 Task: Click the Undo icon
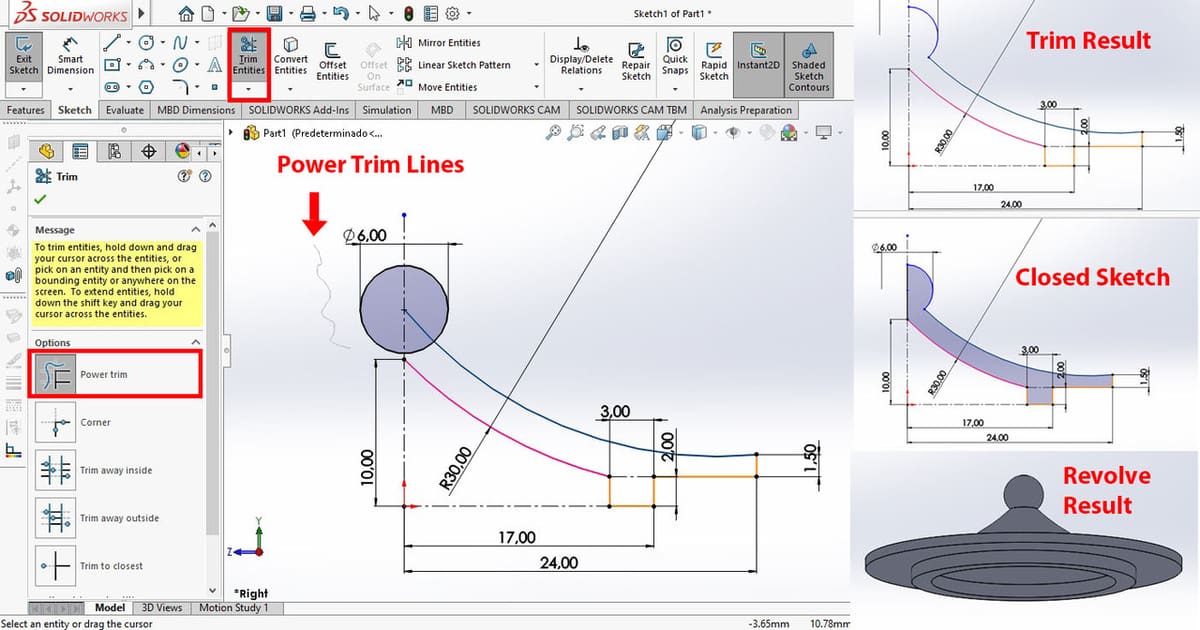click(x=341, y=13)
